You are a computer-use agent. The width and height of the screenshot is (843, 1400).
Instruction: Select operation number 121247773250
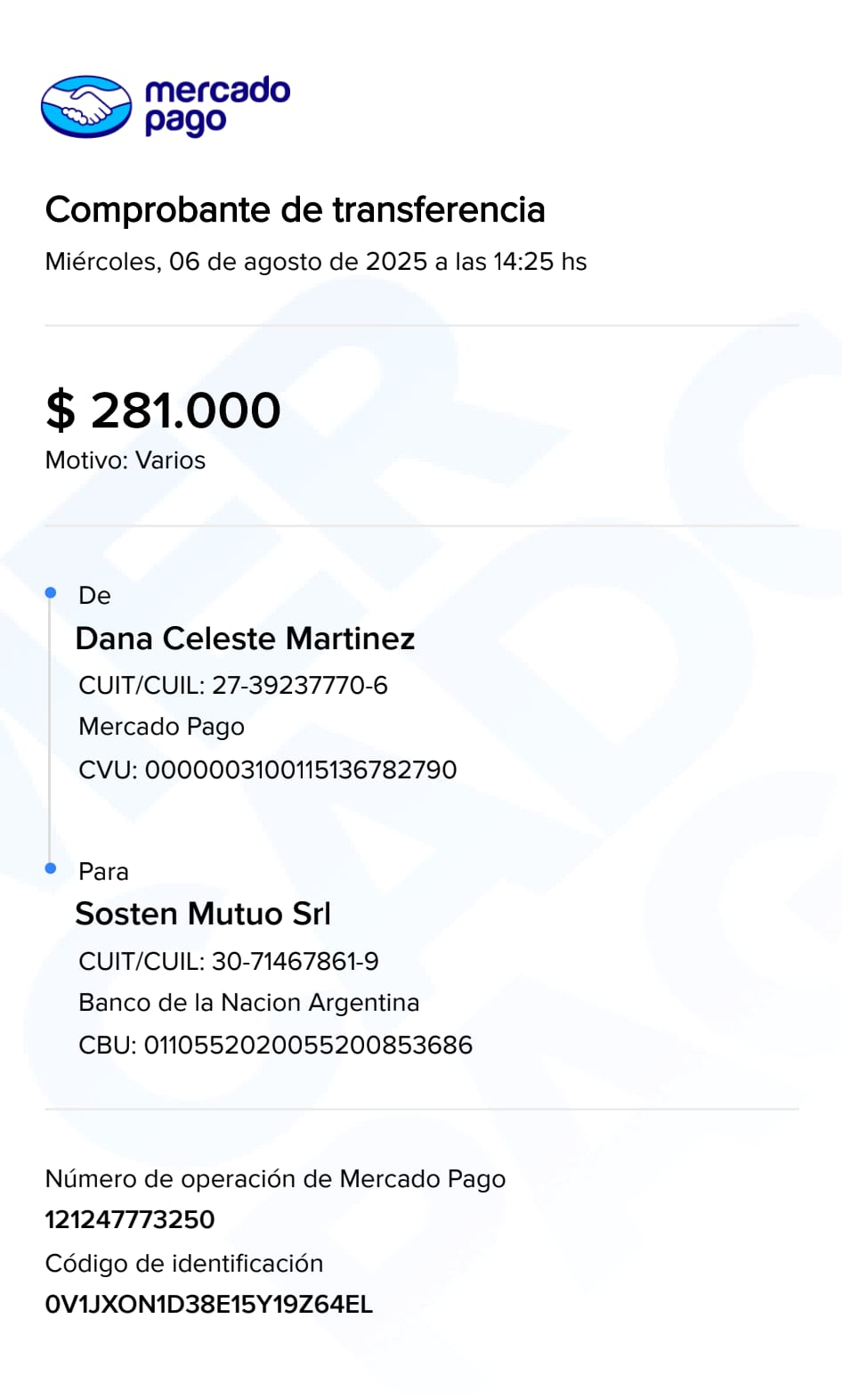point(130,1220)
